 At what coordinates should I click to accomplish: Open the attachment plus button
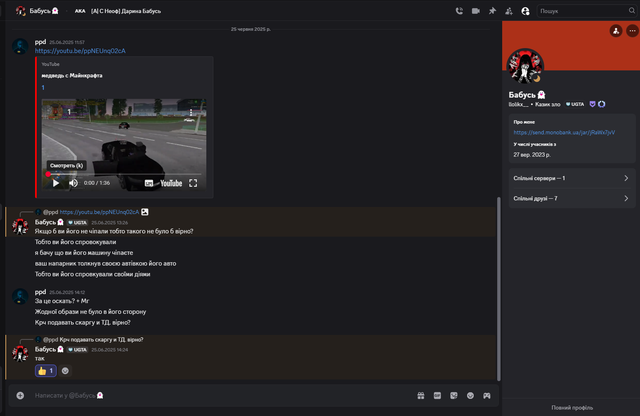pyautogui.click(x=20, y=395)
